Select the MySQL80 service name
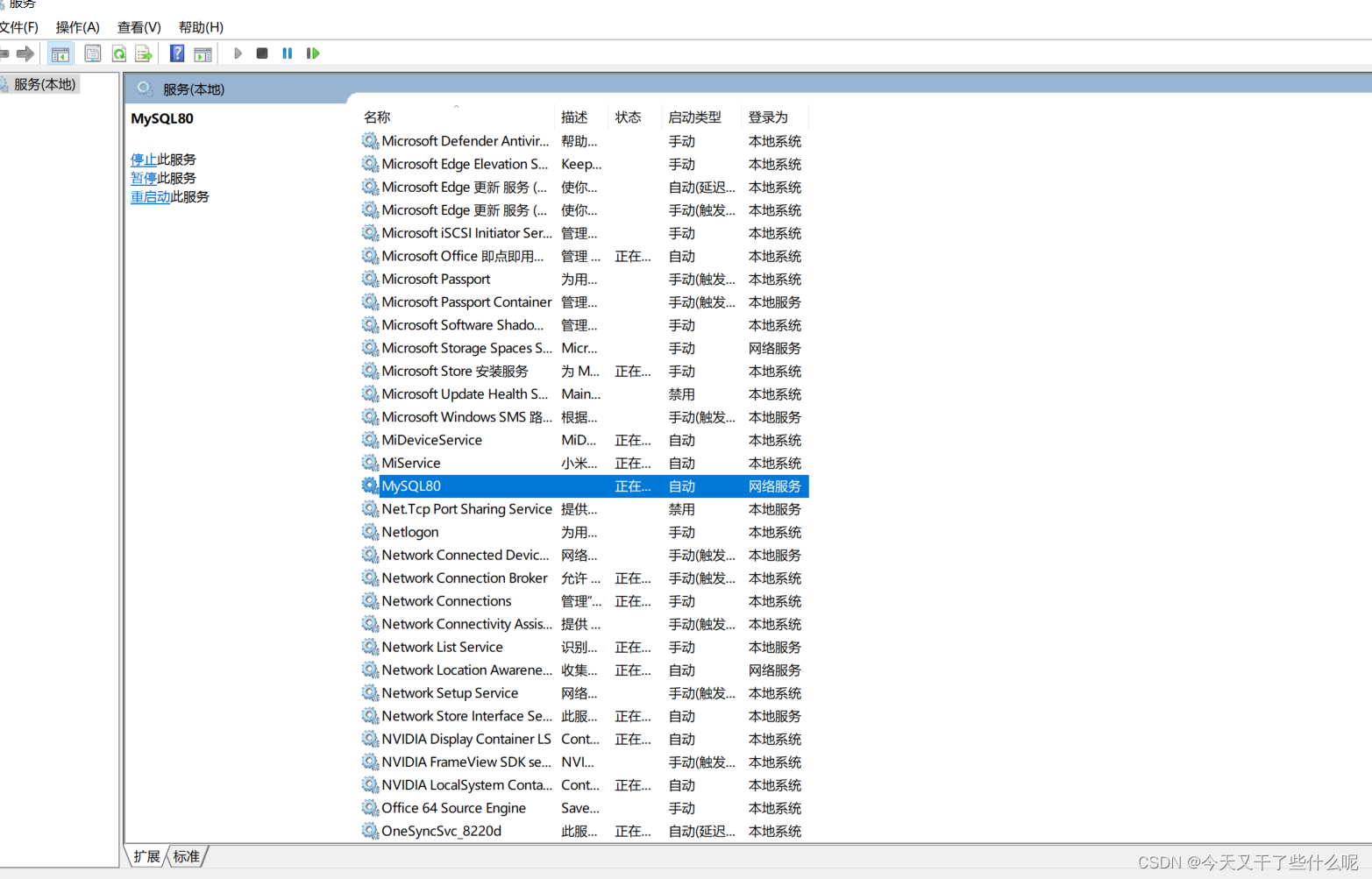Image resolution: width=1372 pixels, height=879 pixels. coord(411,486)
